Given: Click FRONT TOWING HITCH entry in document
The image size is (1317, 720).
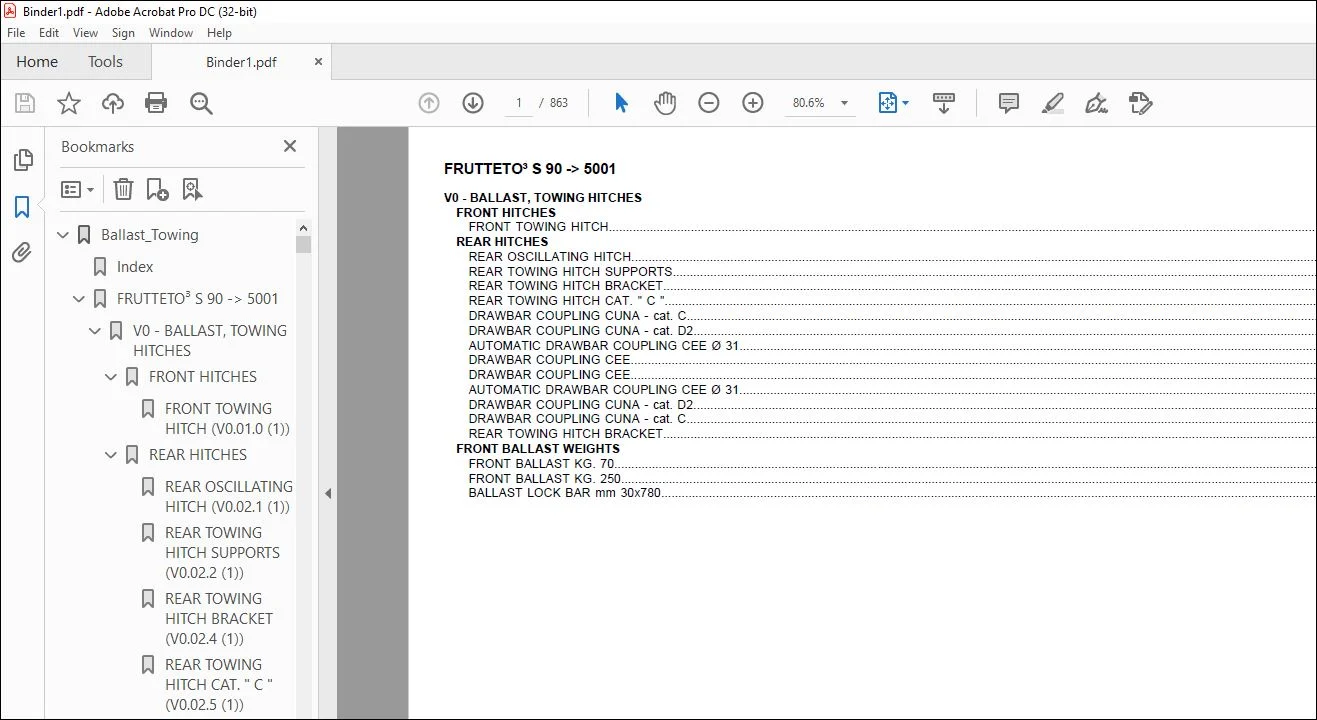Looking at the screenshot, I should tap(538, 227).
